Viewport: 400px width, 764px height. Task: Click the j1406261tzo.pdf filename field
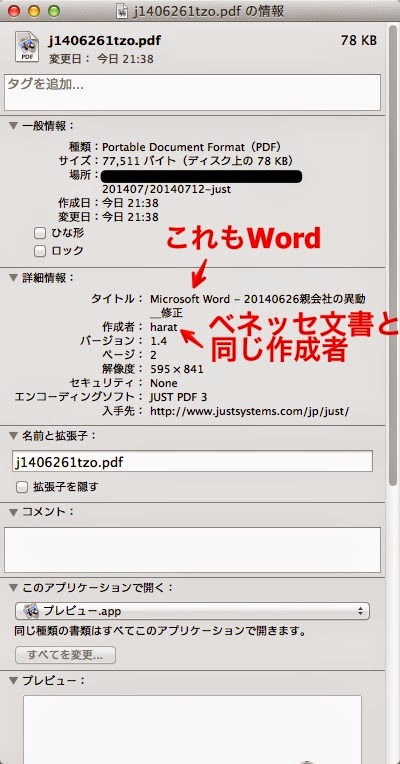tap(192, 461)
